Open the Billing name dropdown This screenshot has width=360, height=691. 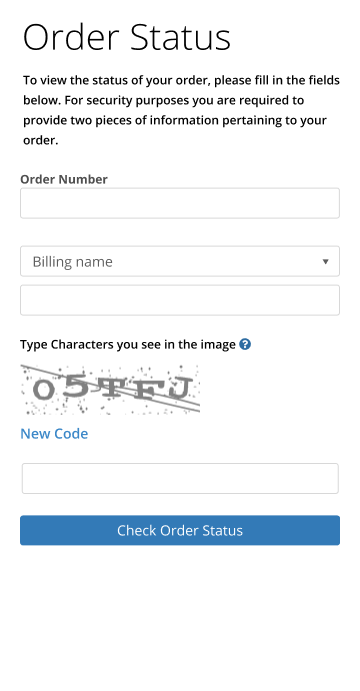coord(180,261)
